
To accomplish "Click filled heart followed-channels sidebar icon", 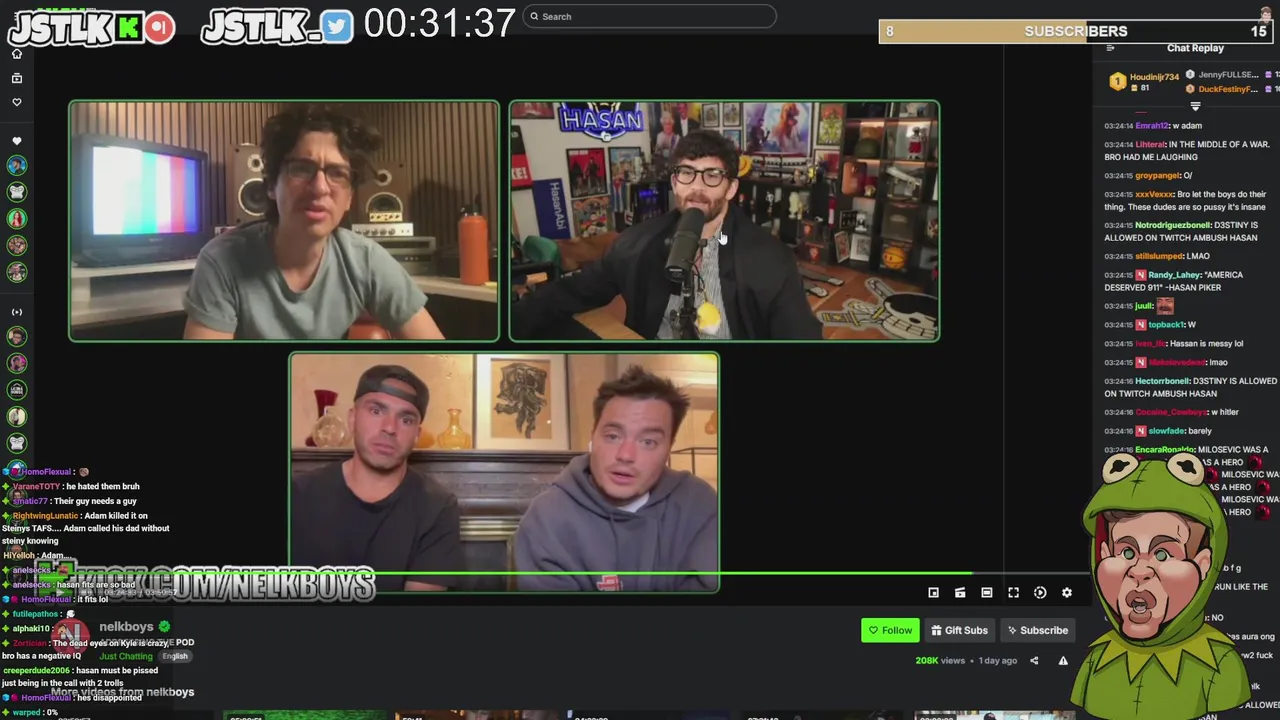I will click(17, 141).
